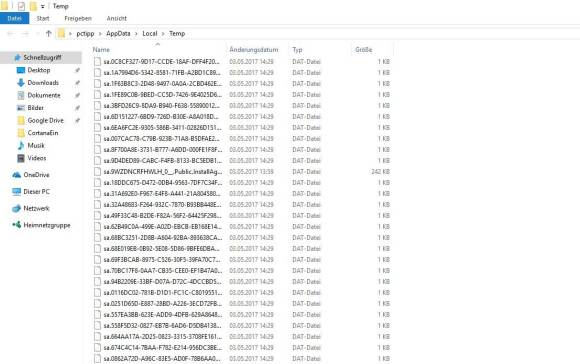Select file sa.1FE89C0B-9BED-CC5D

(163, 95)
